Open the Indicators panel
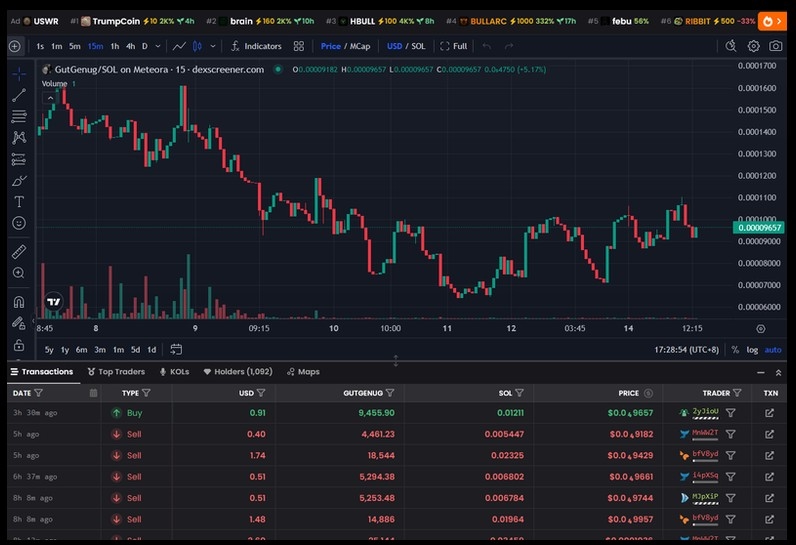This screenshot has width=796, height=545. [x=256, y=46]
